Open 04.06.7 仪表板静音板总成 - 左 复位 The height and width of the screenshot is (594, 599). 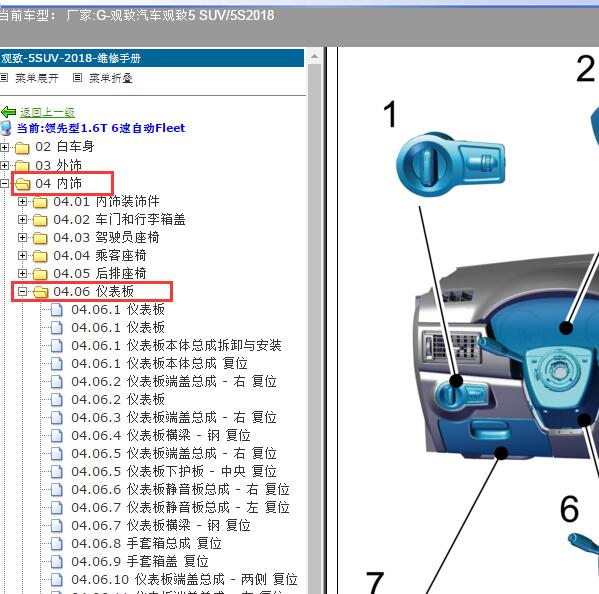click(x=180, y=507)
